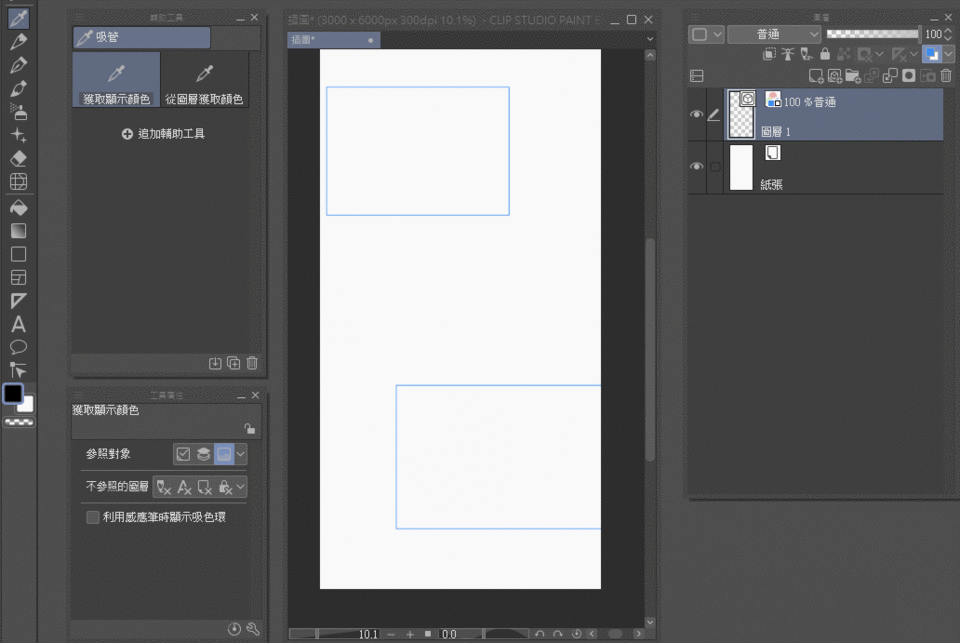This screenshot has width=960, height=643.
Task: Select the Fill bucket tool
Action: coord(18,208)
